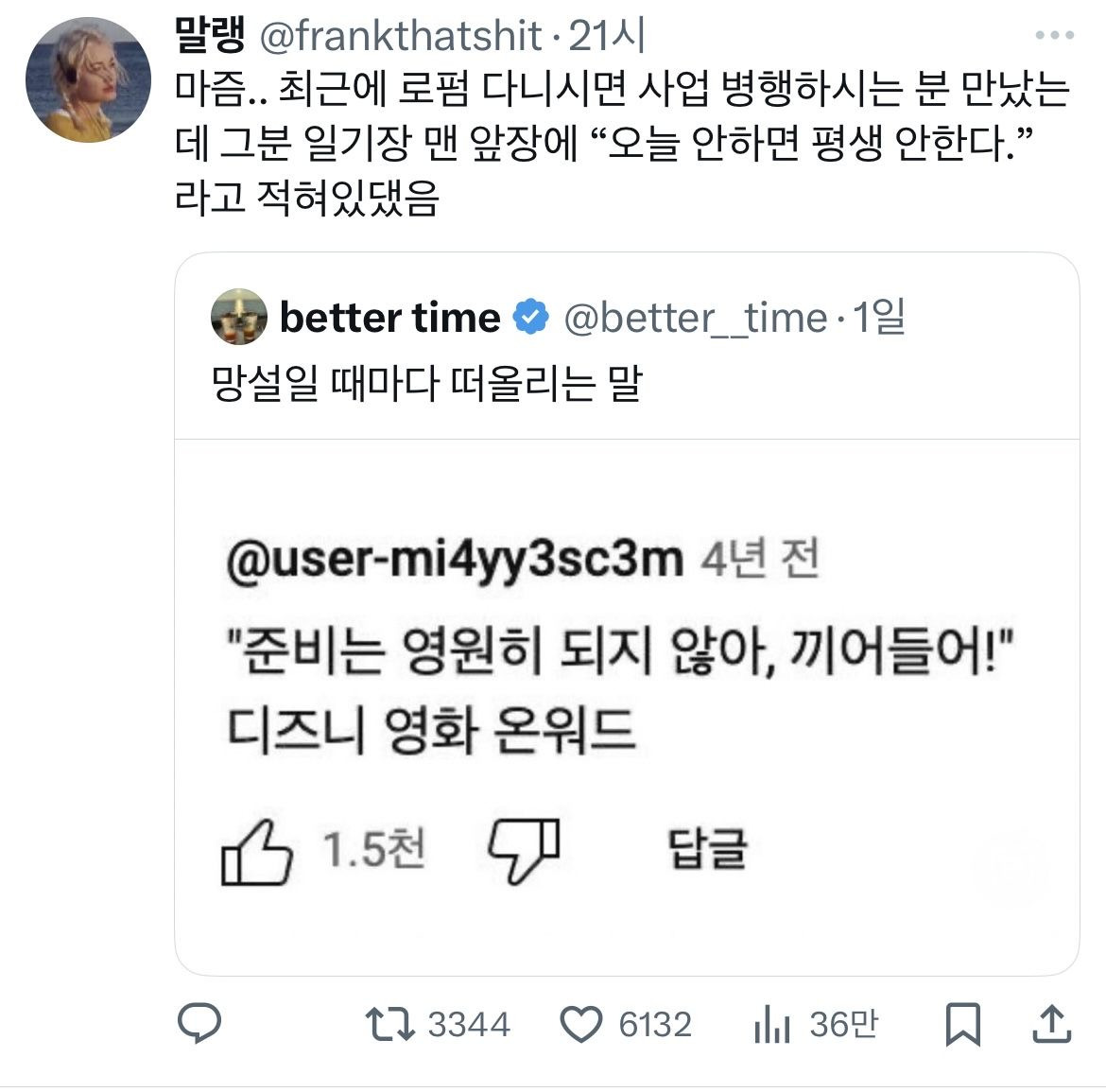Open 말랭's profile picture

coord(88,79)
